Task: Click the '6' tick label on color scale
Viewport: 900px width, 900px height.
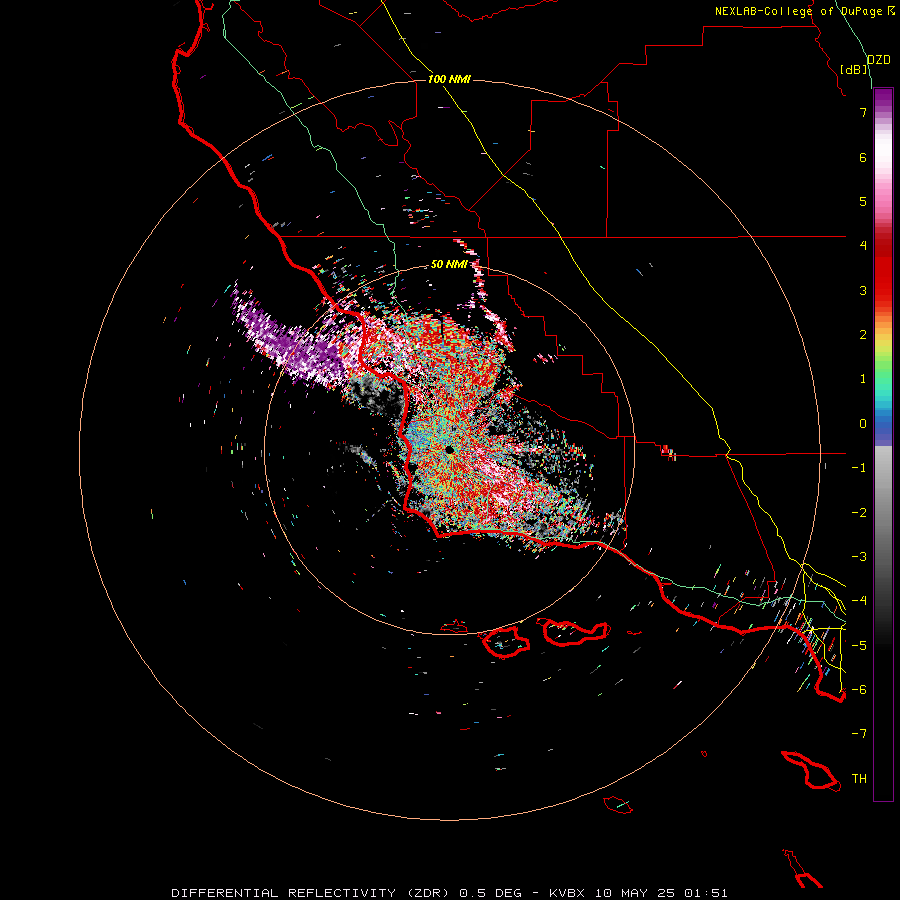Action: [863, 157]
